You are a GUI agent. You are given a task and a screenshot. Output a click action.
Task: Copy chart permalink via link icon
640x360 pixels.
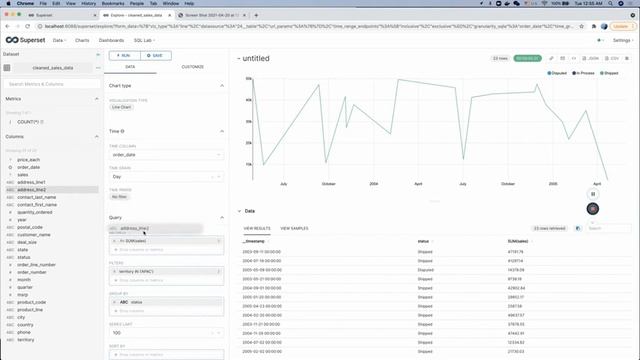551,58
